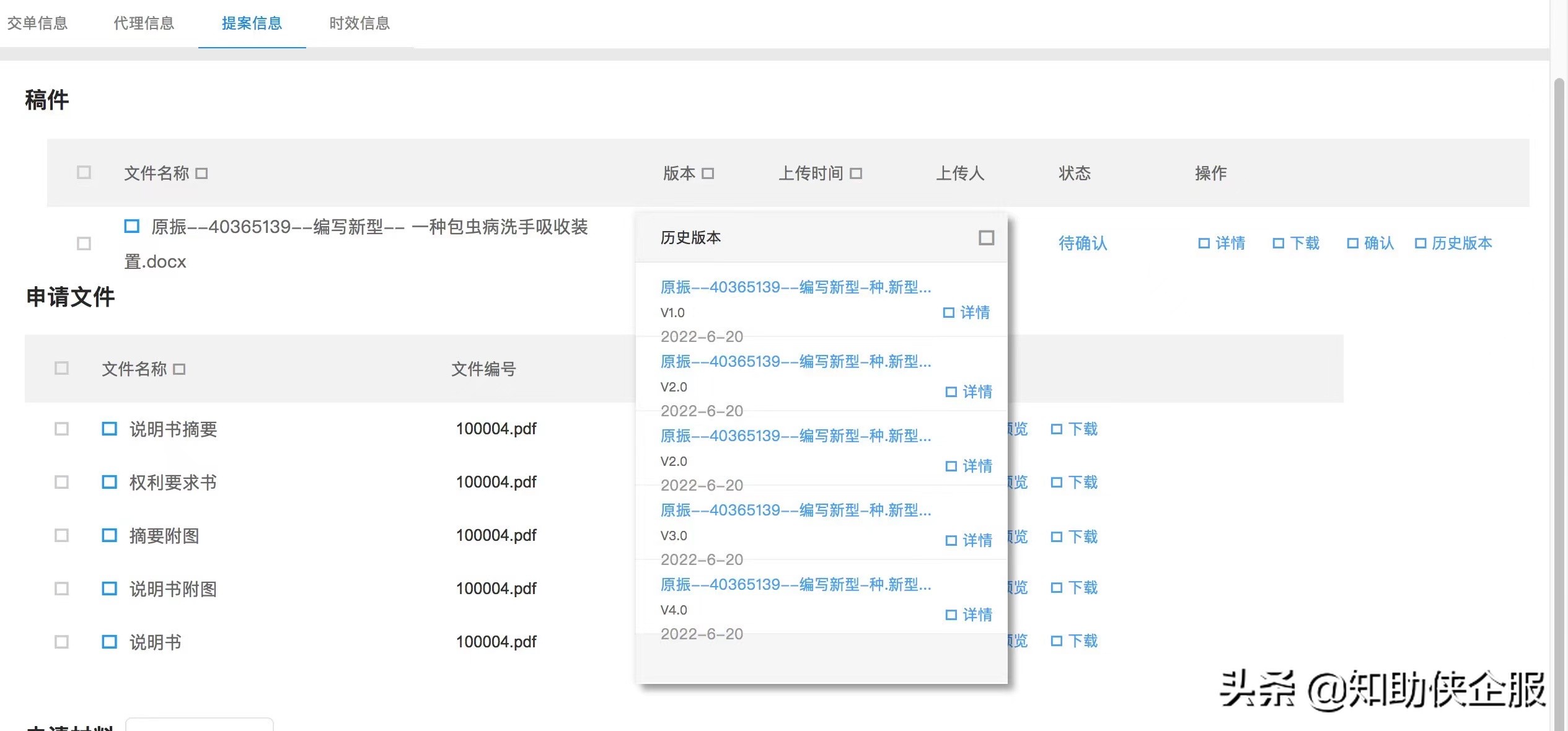Click the 下载 icon for the draft document
Screen dimensions: 1568x731
coord(1295,243)
